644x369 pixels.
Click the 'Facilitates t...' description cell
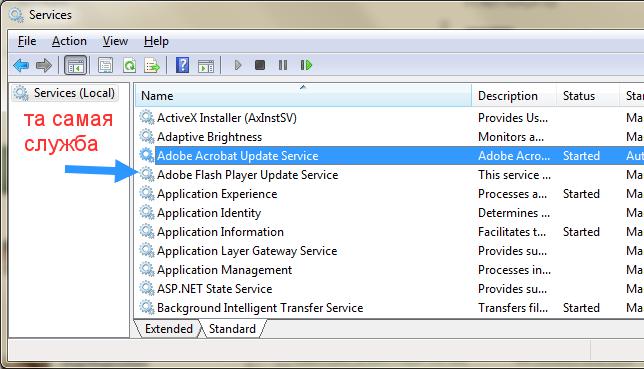512,232
